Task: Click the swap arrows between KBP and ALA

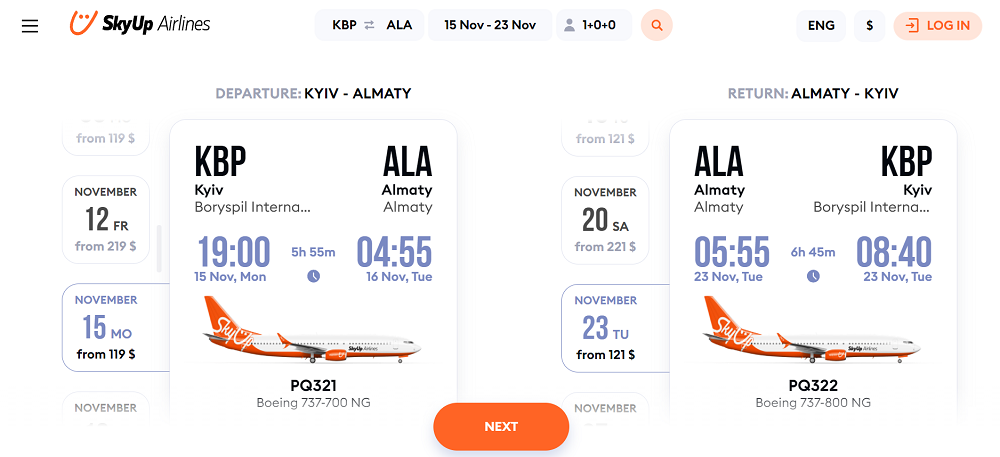Action: (x=370, y=25)
